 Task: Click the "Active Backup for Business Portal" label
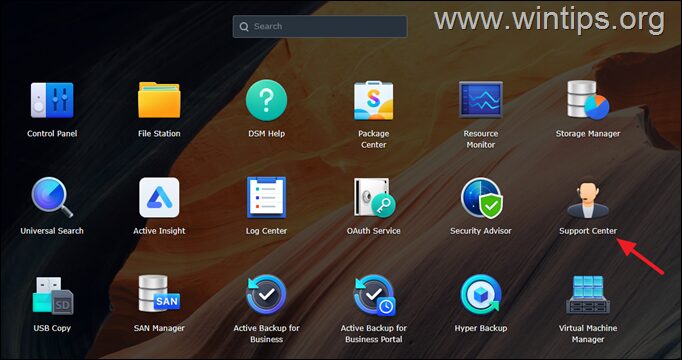click(x=374, y=334)
